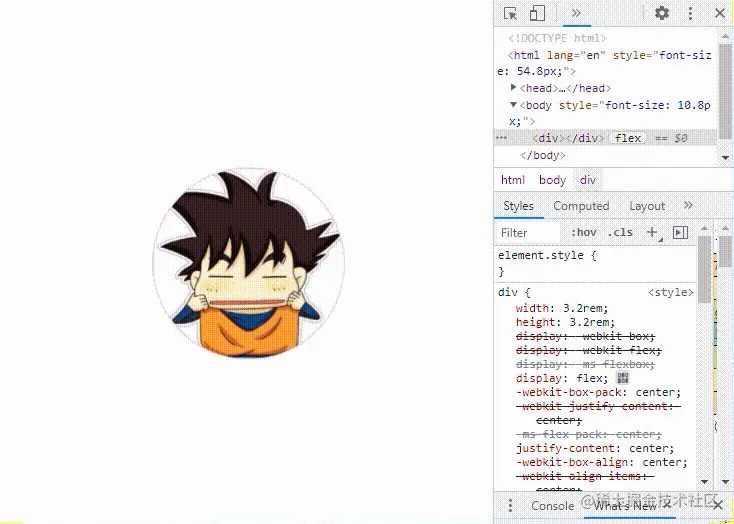Click the display: -webkit-flex struck declaration
The width and height of the screenshot is (734, 524).
(x=588, y=350)
